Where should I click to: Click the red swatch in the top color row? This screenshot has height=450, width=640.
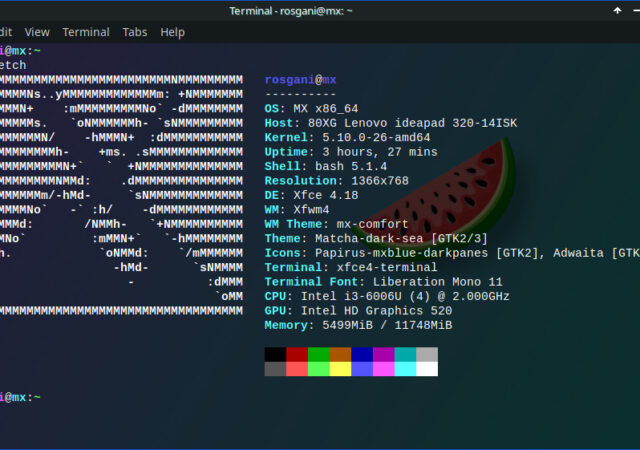pos(297,355)
